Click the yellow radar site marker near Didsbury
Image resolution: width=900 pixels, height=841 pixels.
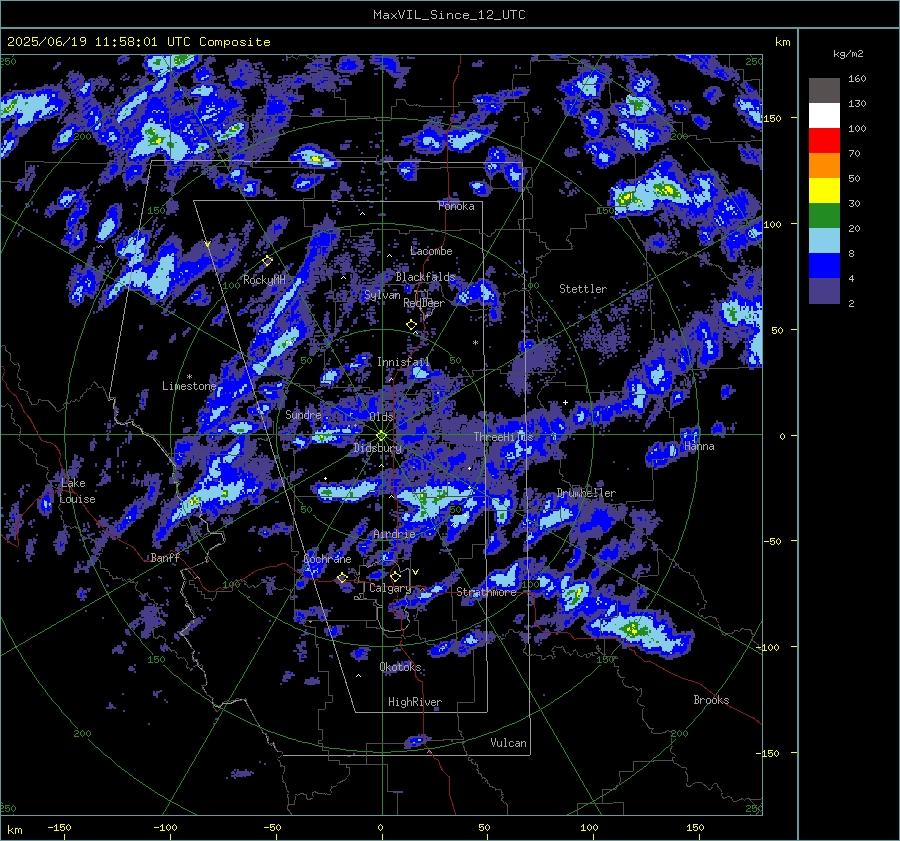(x=382, y=436)
